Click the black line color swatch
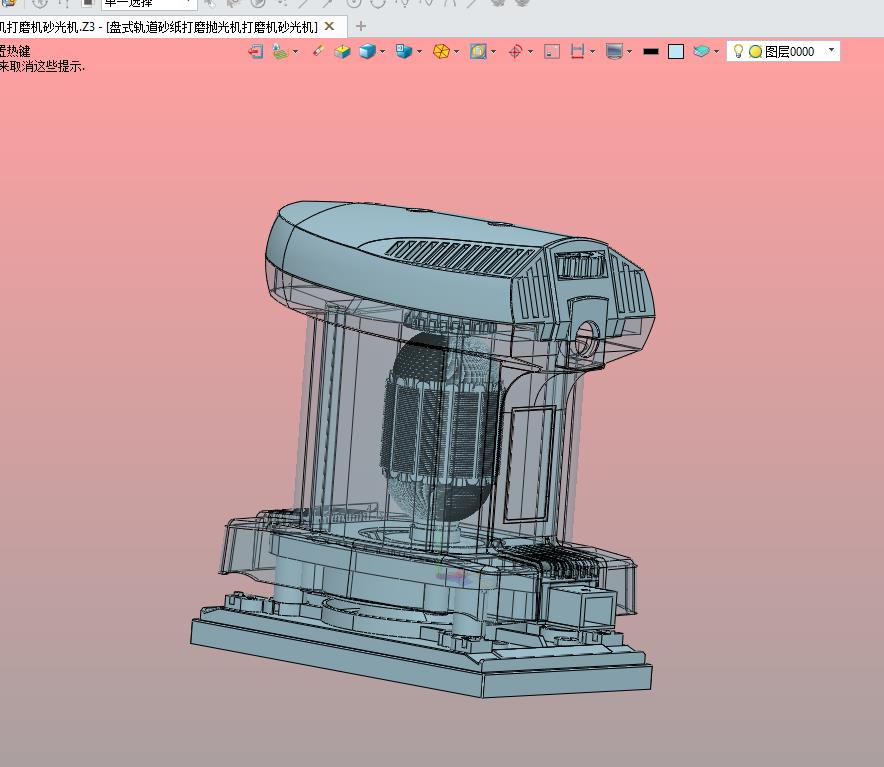This screenshot has width=884, height=767. pyautogui.click(x=651, y=52)
